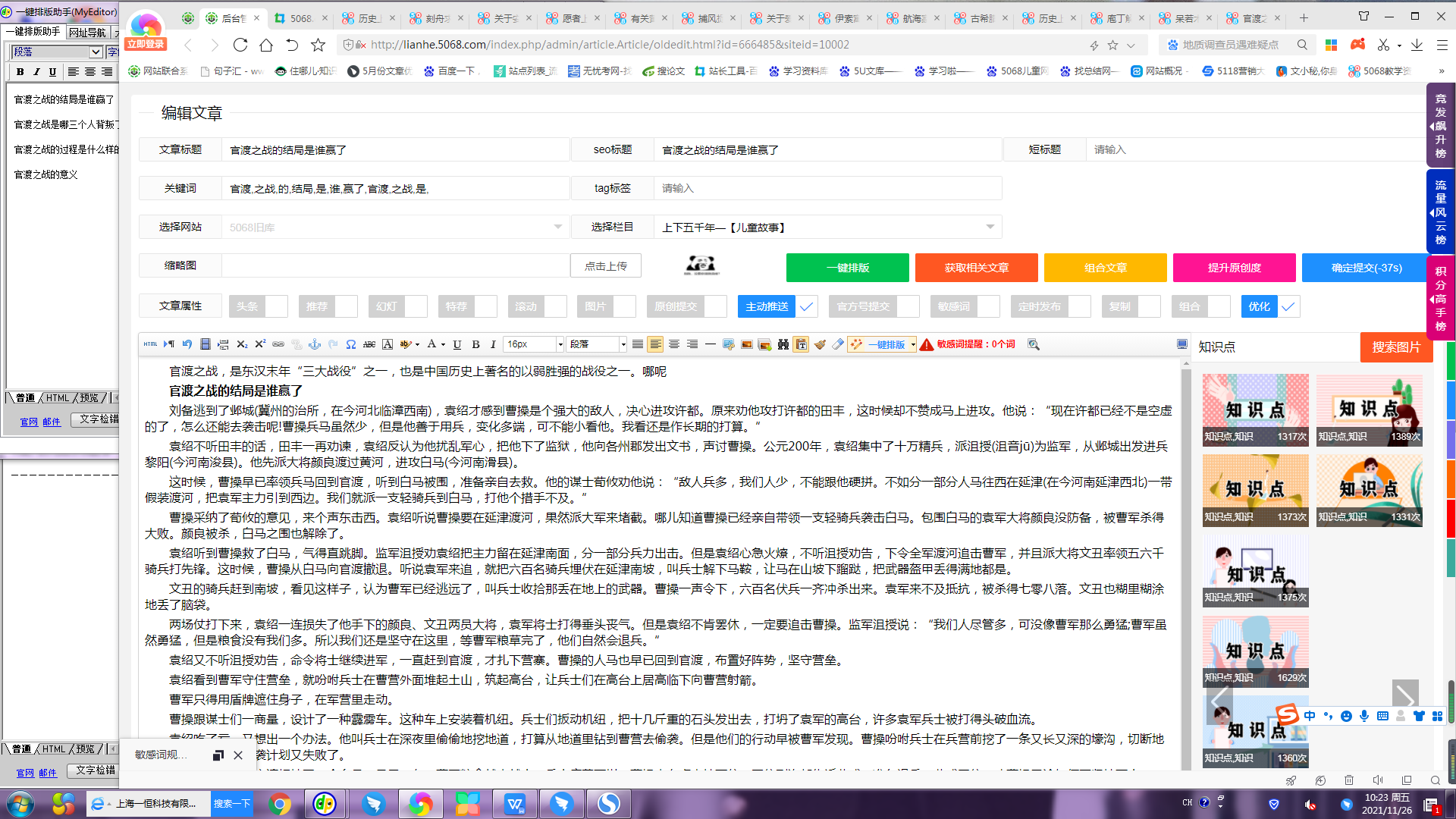The width and height of the screenshot is (1456, 819).
Task: Click the orange 搜索图片 button
Action: [1395, 347]
